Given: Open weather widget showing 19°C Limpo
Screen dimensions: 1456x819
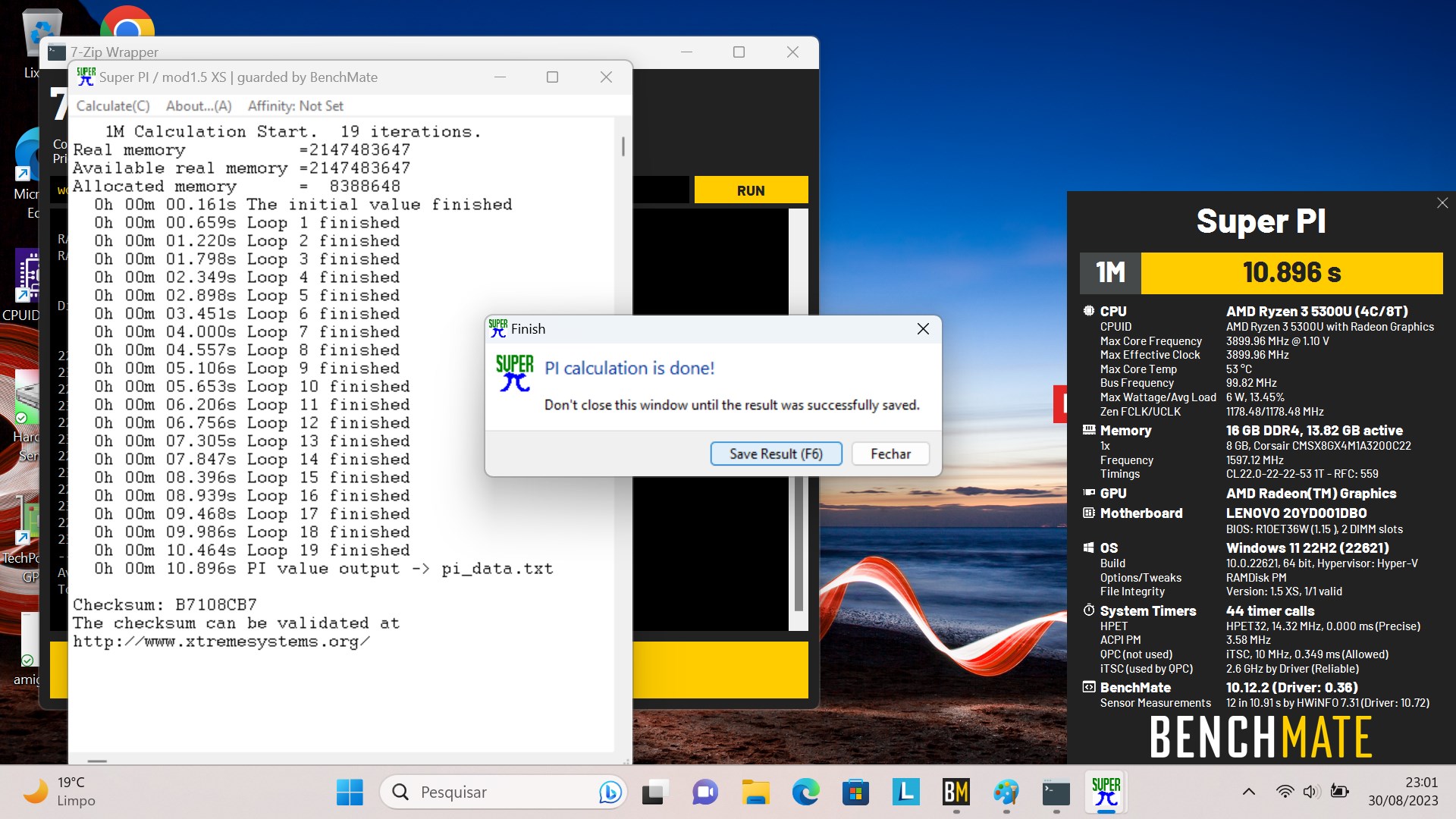Looking at the screenshot, I should [59, 792].
